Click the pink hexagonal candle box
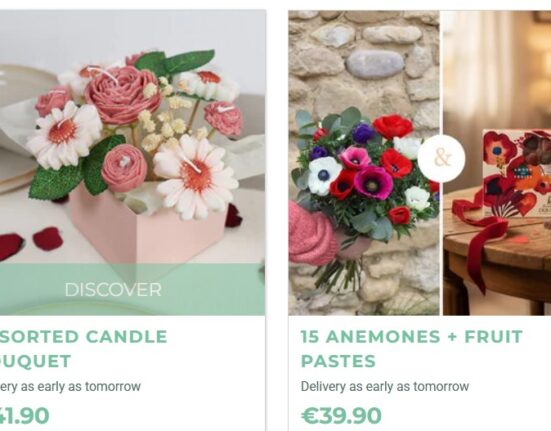The width and height of the screenshot is (551, 431). tap(148, 228)
